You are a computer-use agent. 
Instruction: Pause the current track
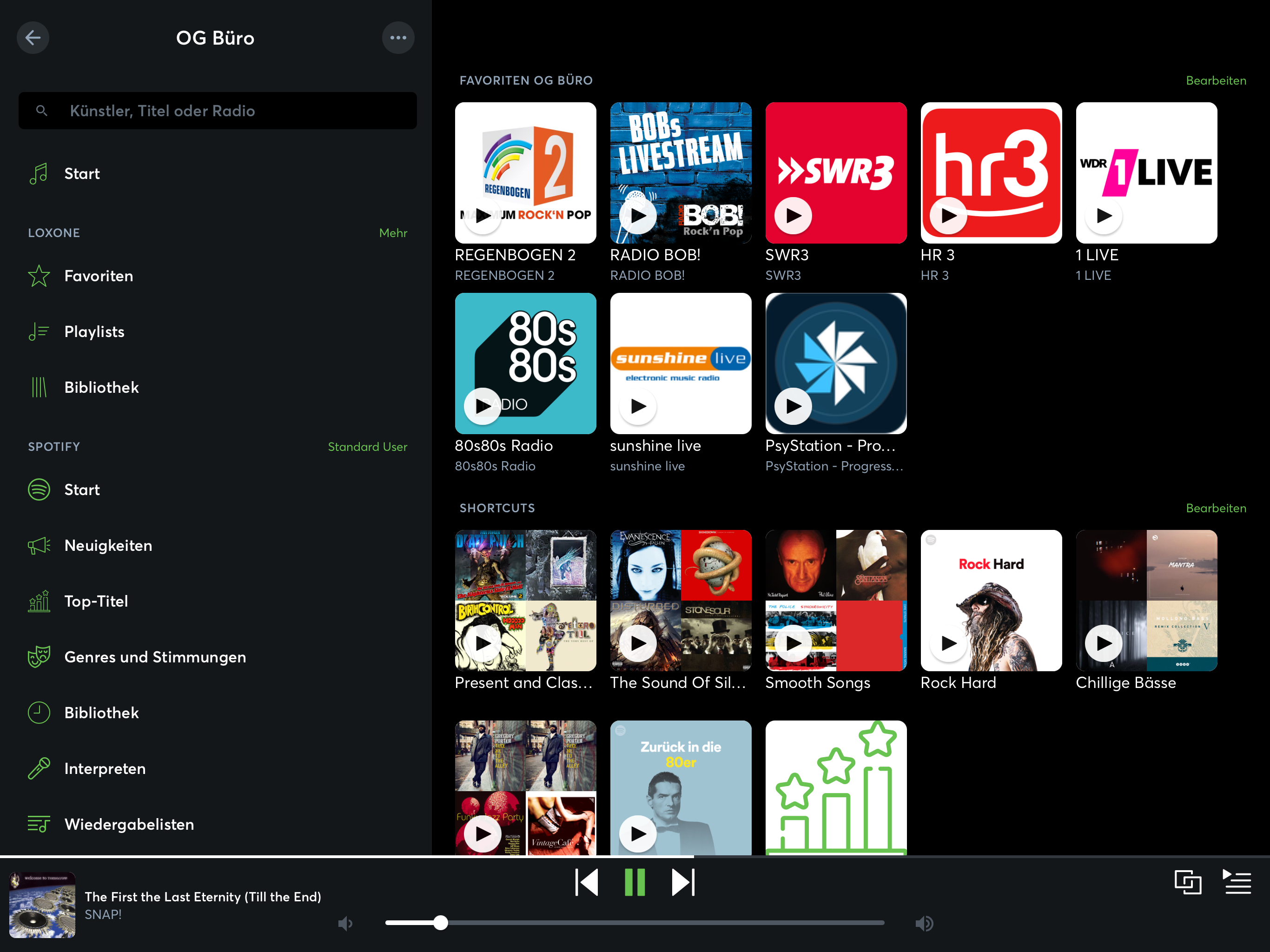[635, 882]
